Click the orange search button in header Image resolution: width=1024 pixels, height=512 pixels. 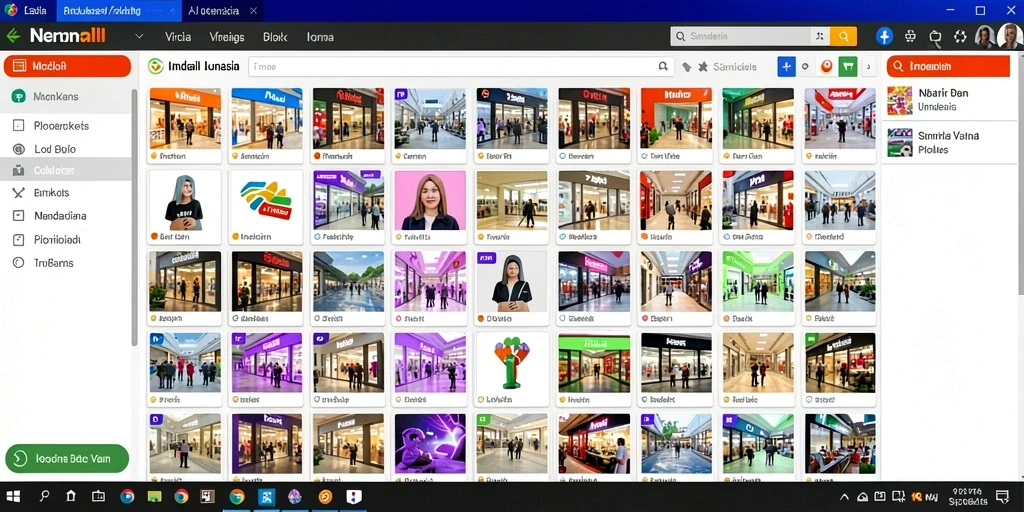(843, 37)
